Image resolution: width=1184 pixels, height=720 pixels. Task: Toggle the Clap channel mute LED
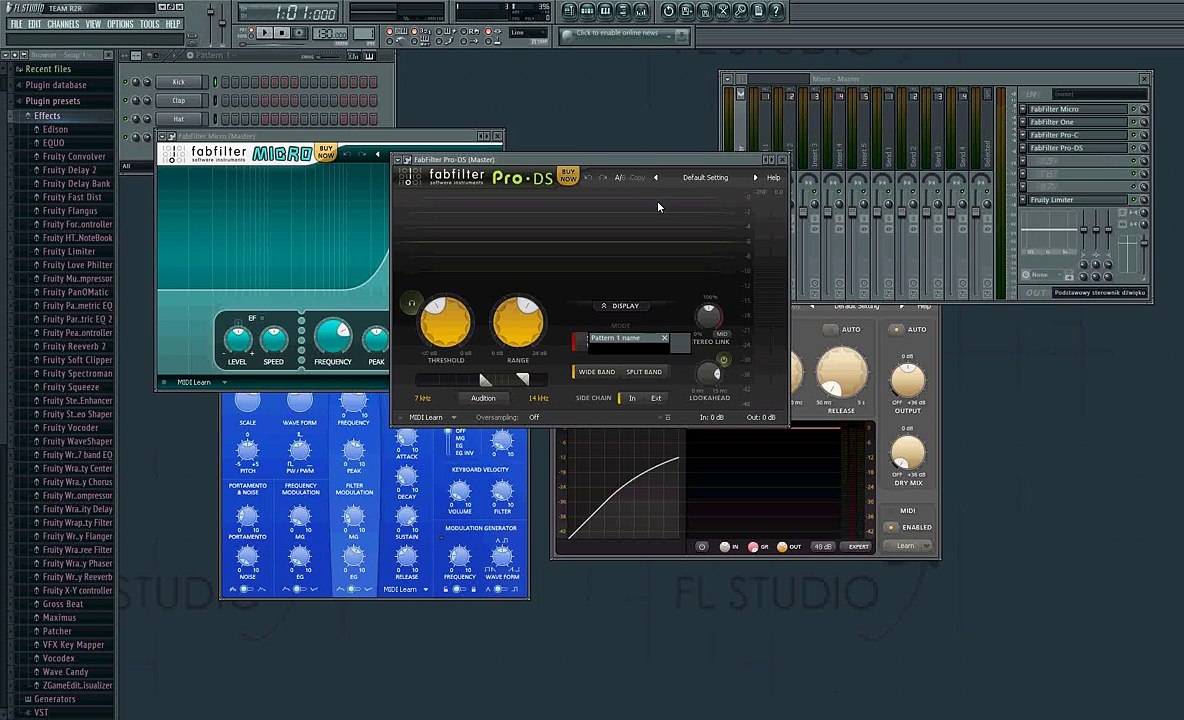pos(125,100)
